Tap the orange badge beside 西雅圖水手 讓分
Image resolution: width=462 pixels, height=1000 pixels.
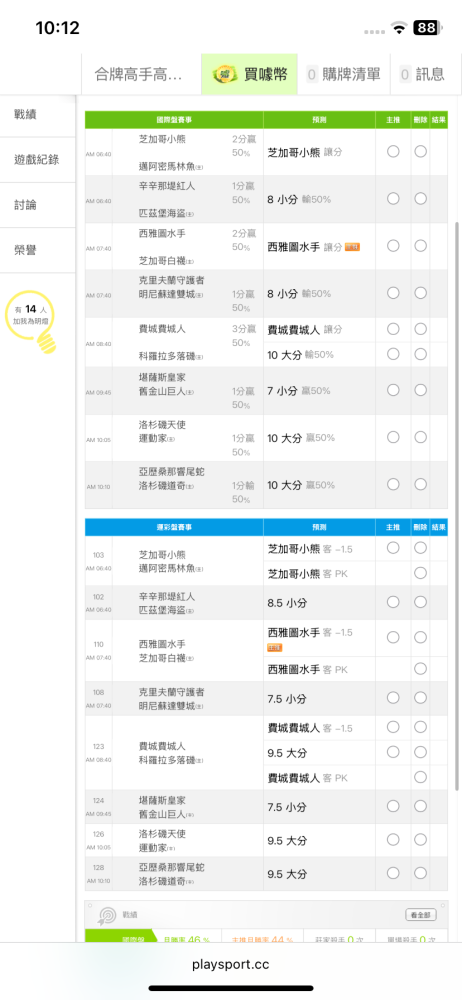pos(352,247)
